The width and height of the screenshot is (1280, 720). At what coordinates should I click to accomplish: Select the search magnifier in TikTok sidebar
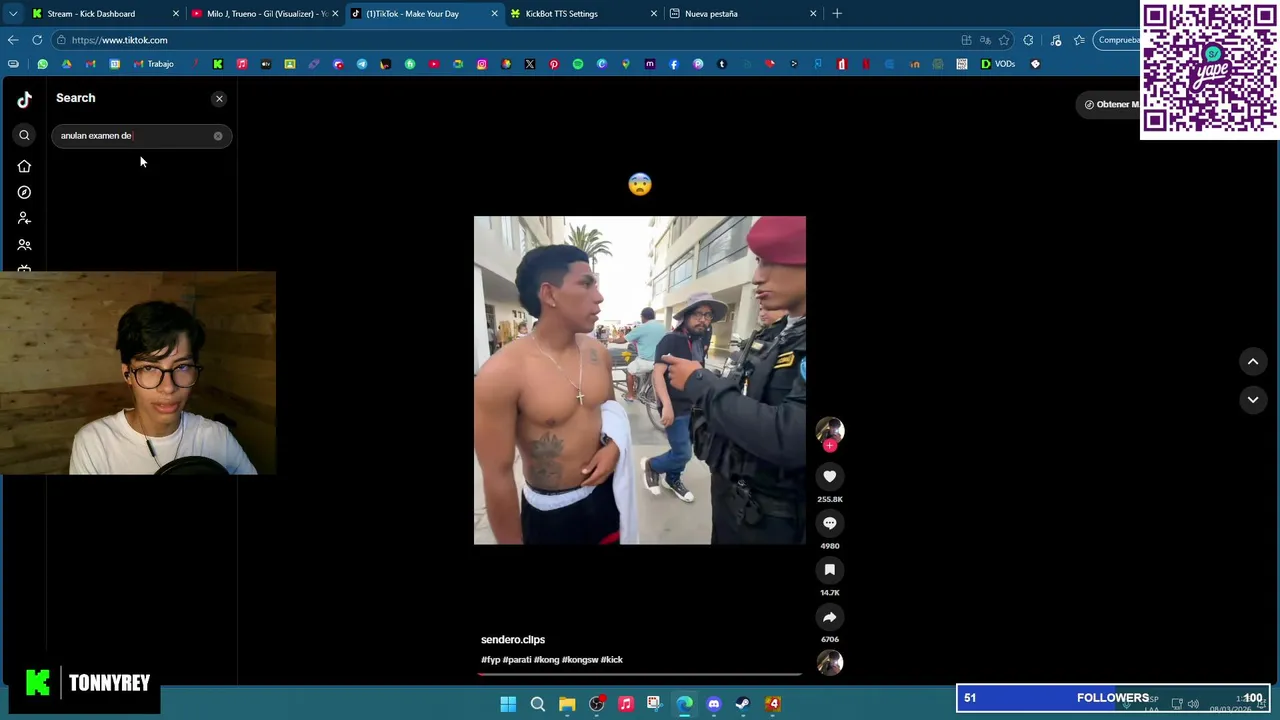coord(24,135)
